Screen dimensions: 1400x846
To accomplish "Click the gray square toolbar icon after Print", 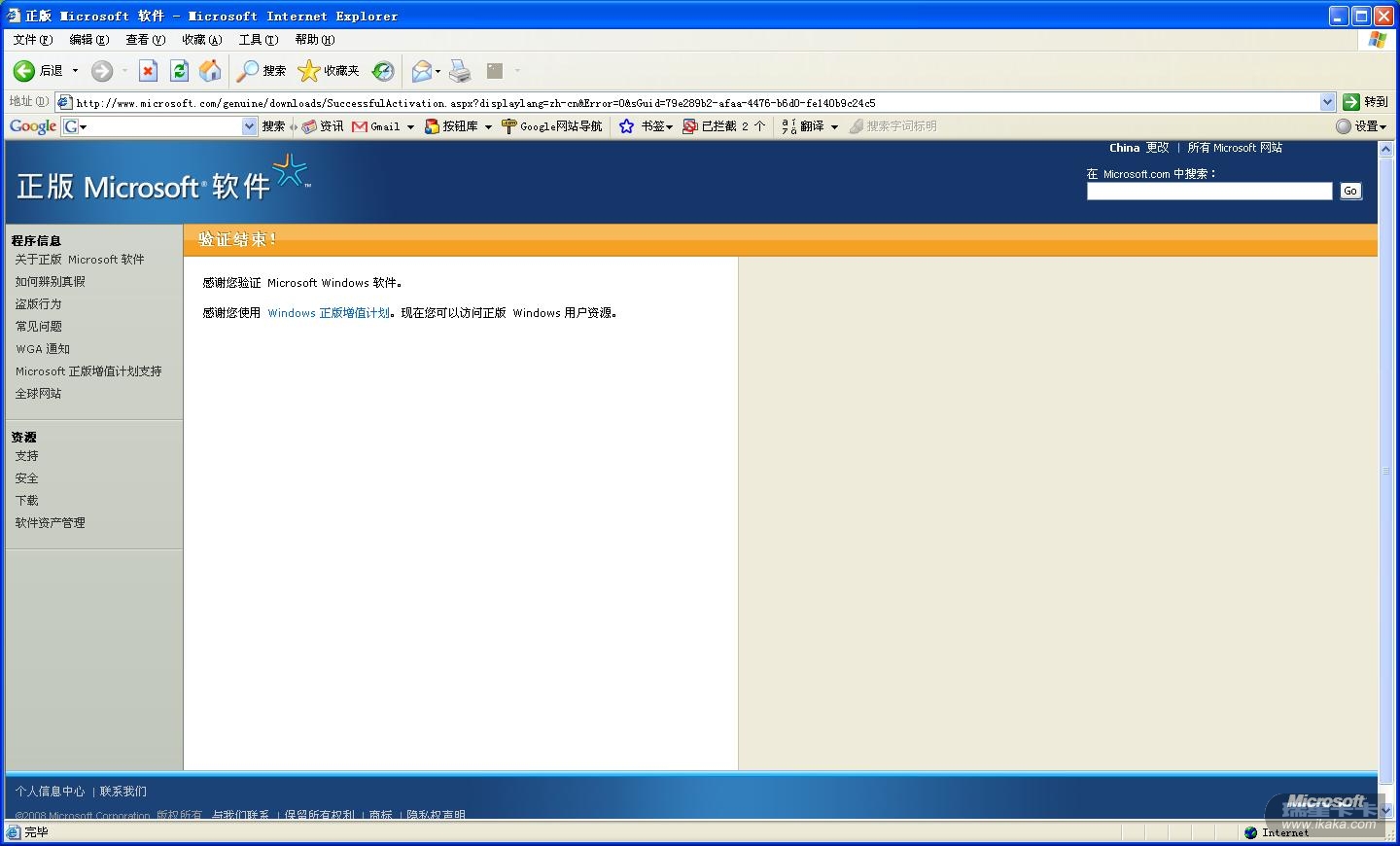I will [x=495, y=71].
